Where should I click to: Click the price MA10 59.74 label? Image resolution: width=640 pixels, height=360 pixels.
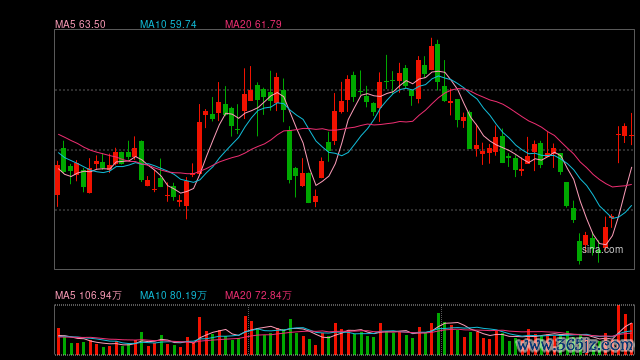click(x=168, y=24)
